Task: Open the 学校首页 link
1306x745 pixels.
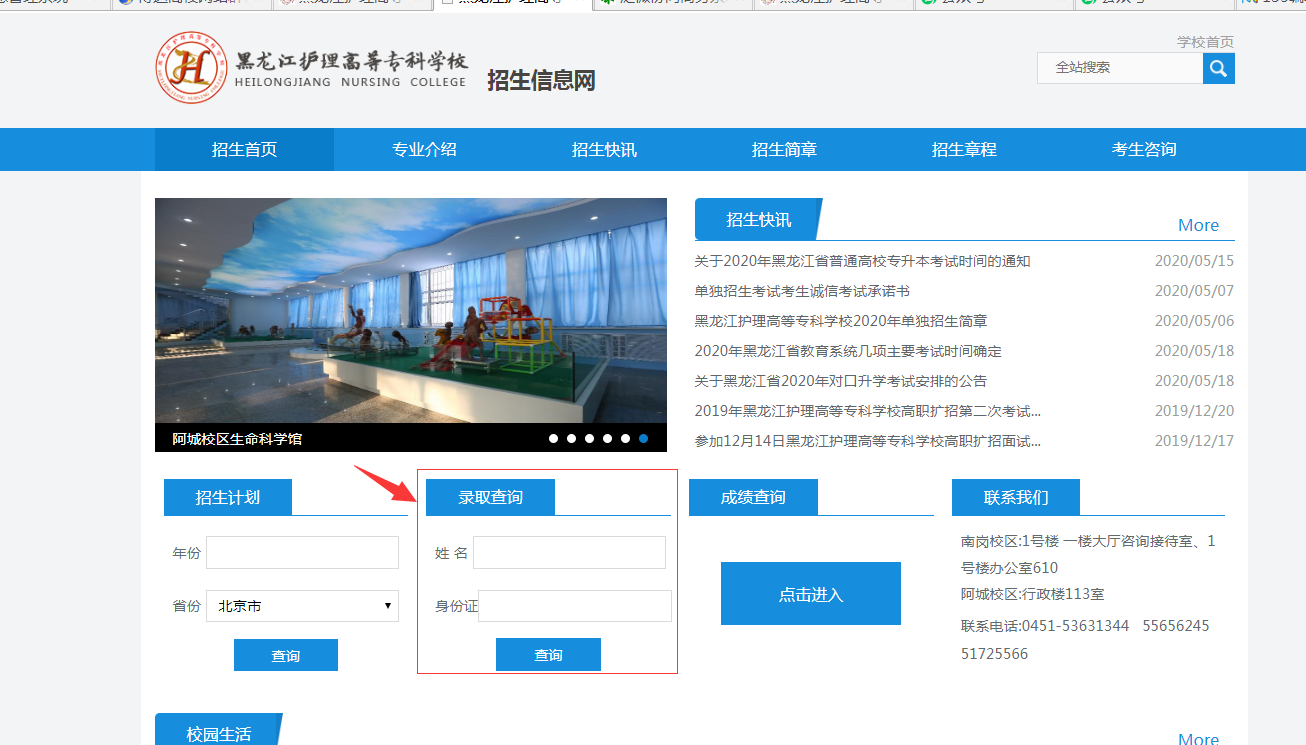Action: coord(1205,42)
